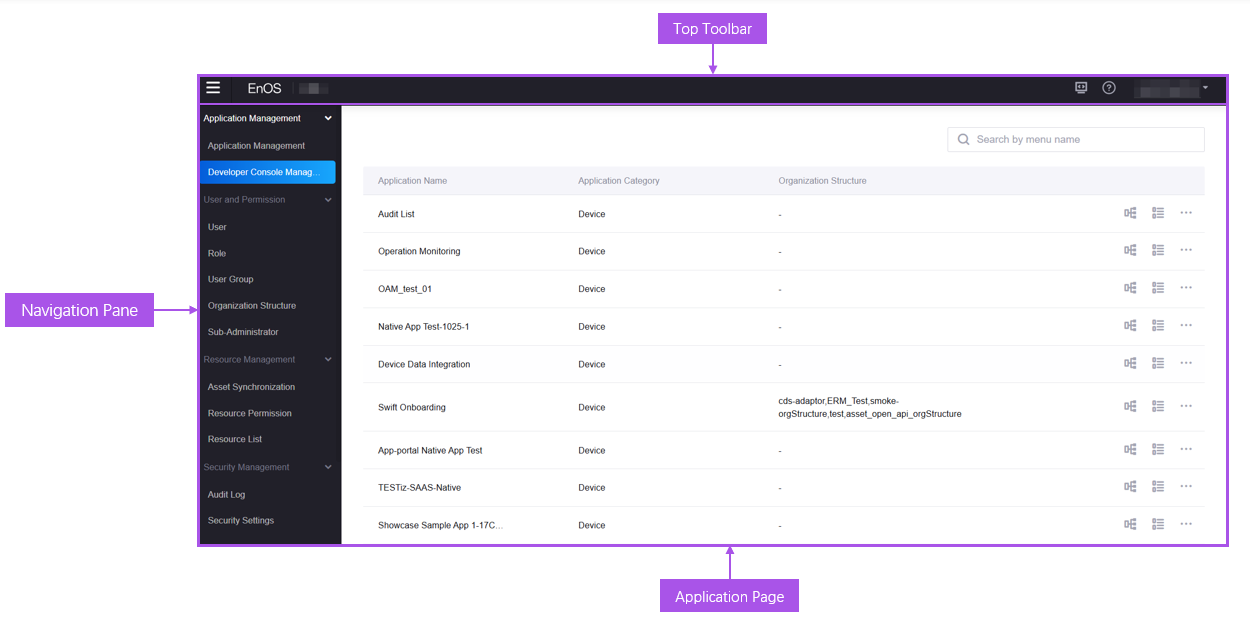1250x627 pixels.
Task: Click the menu list icon for Operation Monitoring
Action: pyautogui.click(x=1158, y=250)
